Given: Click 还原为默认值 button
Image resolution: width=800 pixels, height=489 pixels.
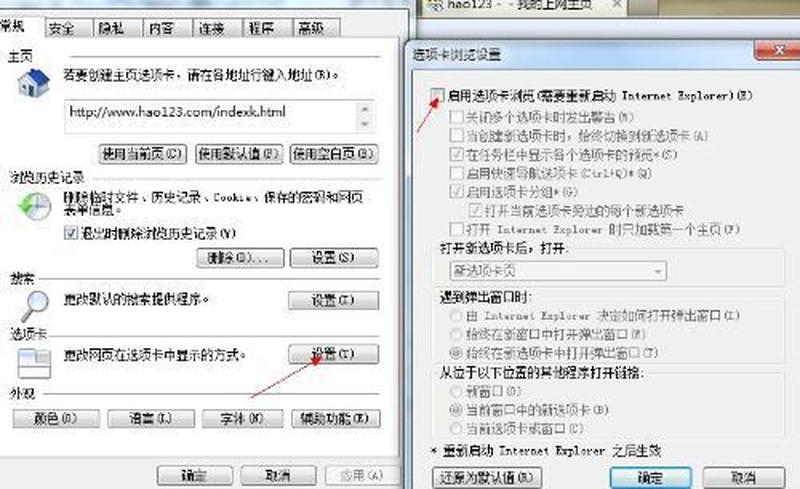Looking at the screenshot, I should 487,478.
